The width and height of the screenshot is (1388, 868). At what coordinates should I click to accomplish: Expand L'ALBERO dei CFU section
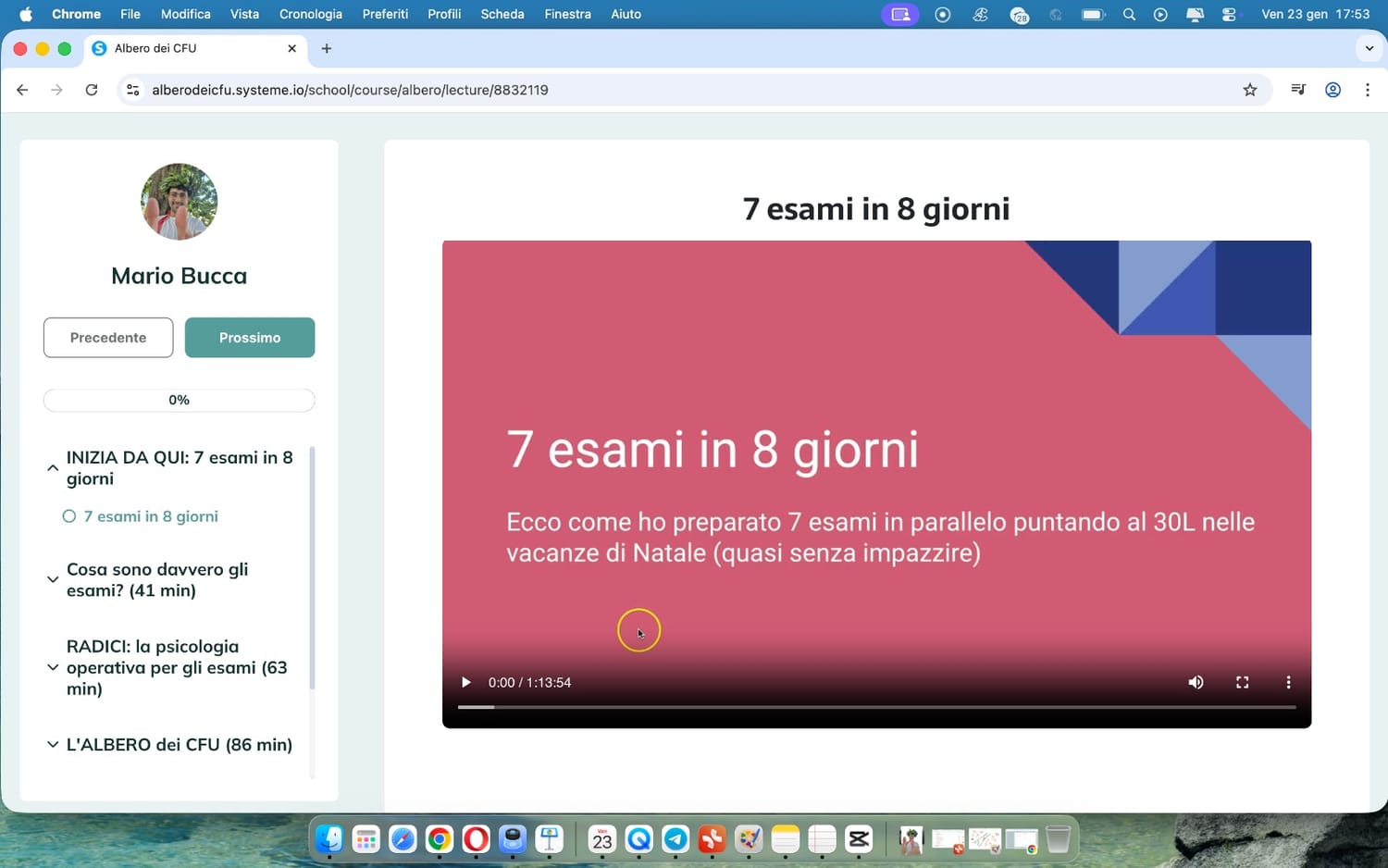pyautogui.click(x=53, y=744)
